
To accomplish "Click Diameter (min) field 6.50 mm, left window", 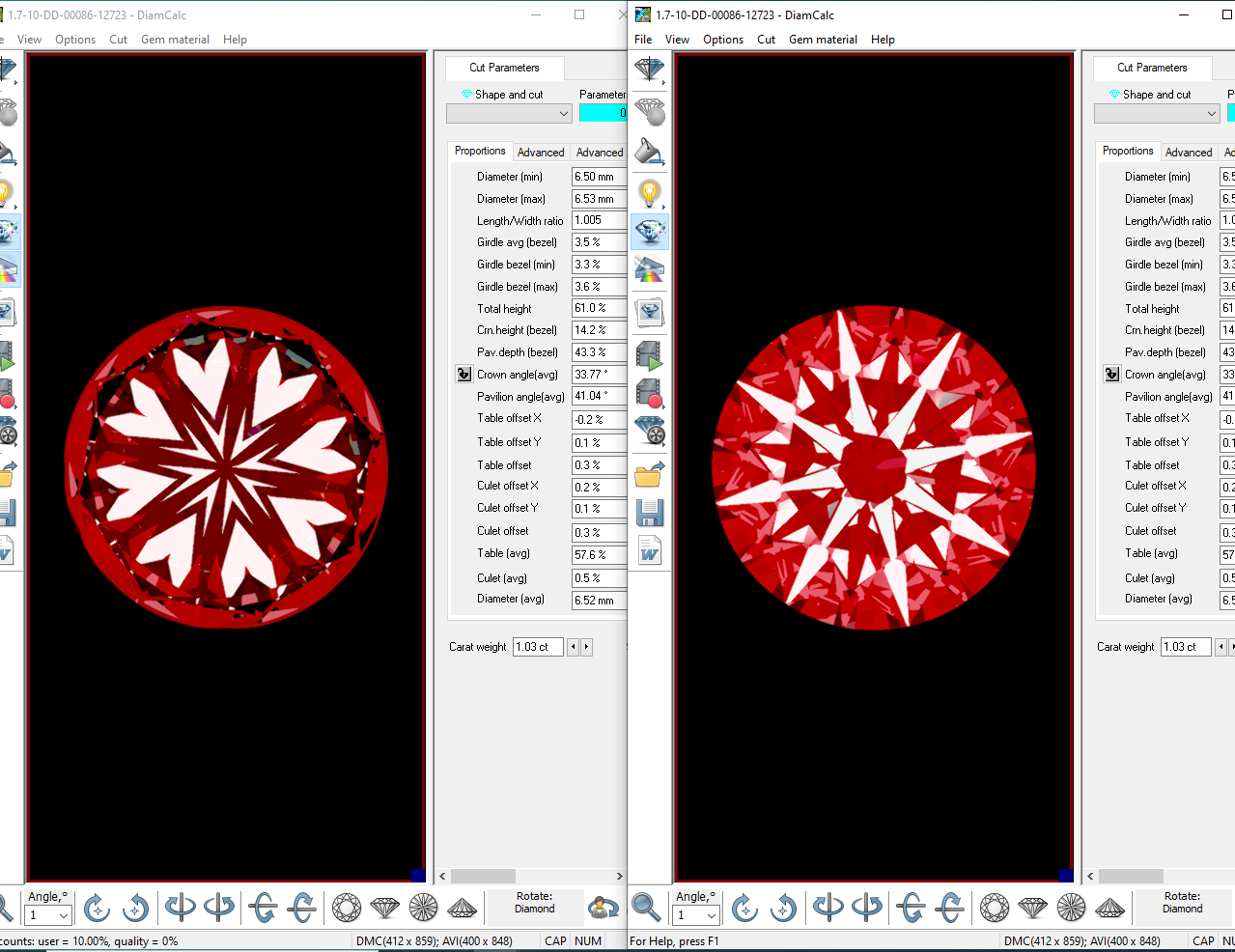I will (x=599, y=177).
